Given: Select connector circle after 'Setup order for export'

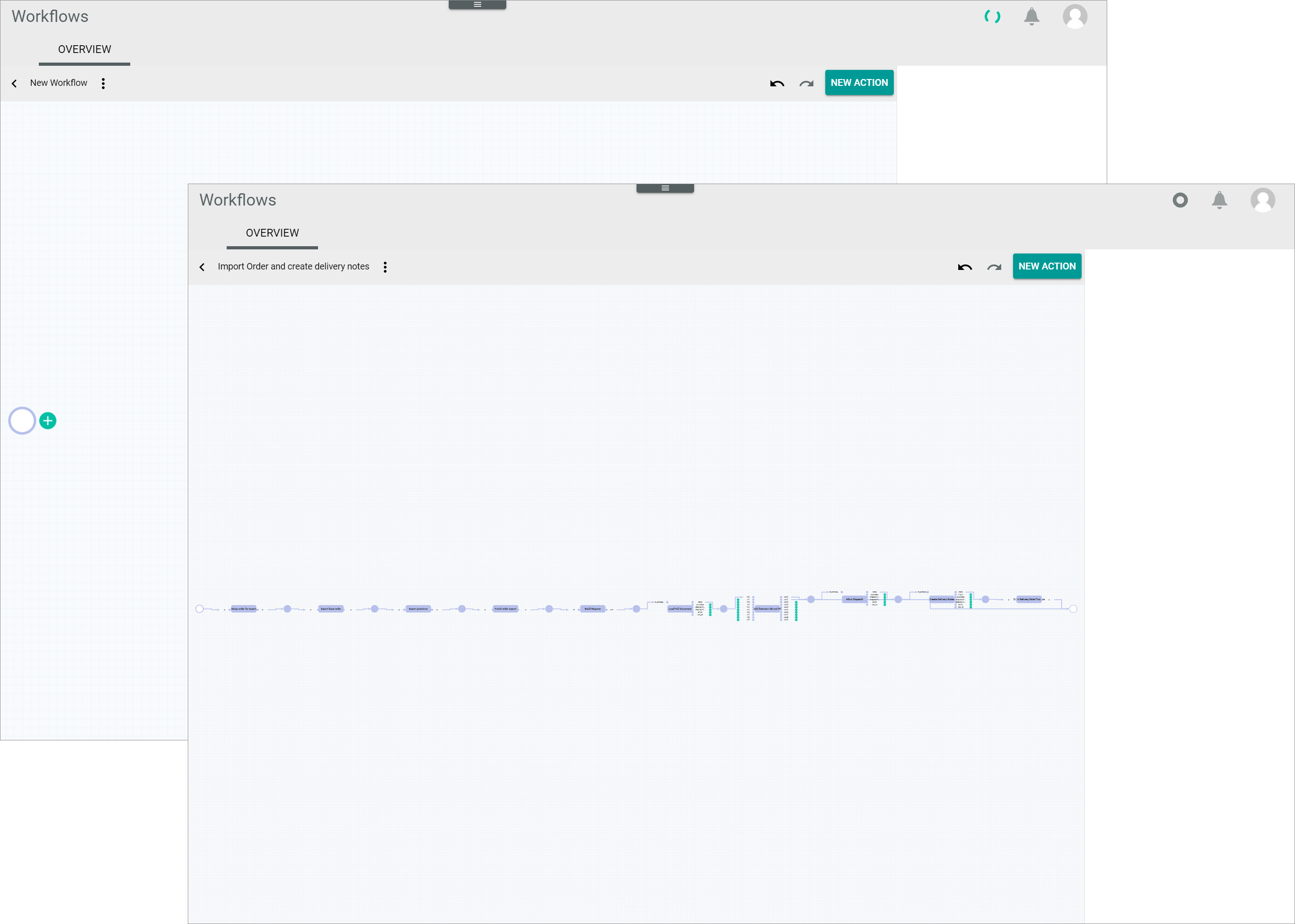Looking at the screenshot, I should pyautogui.click(x=287, y=609).
